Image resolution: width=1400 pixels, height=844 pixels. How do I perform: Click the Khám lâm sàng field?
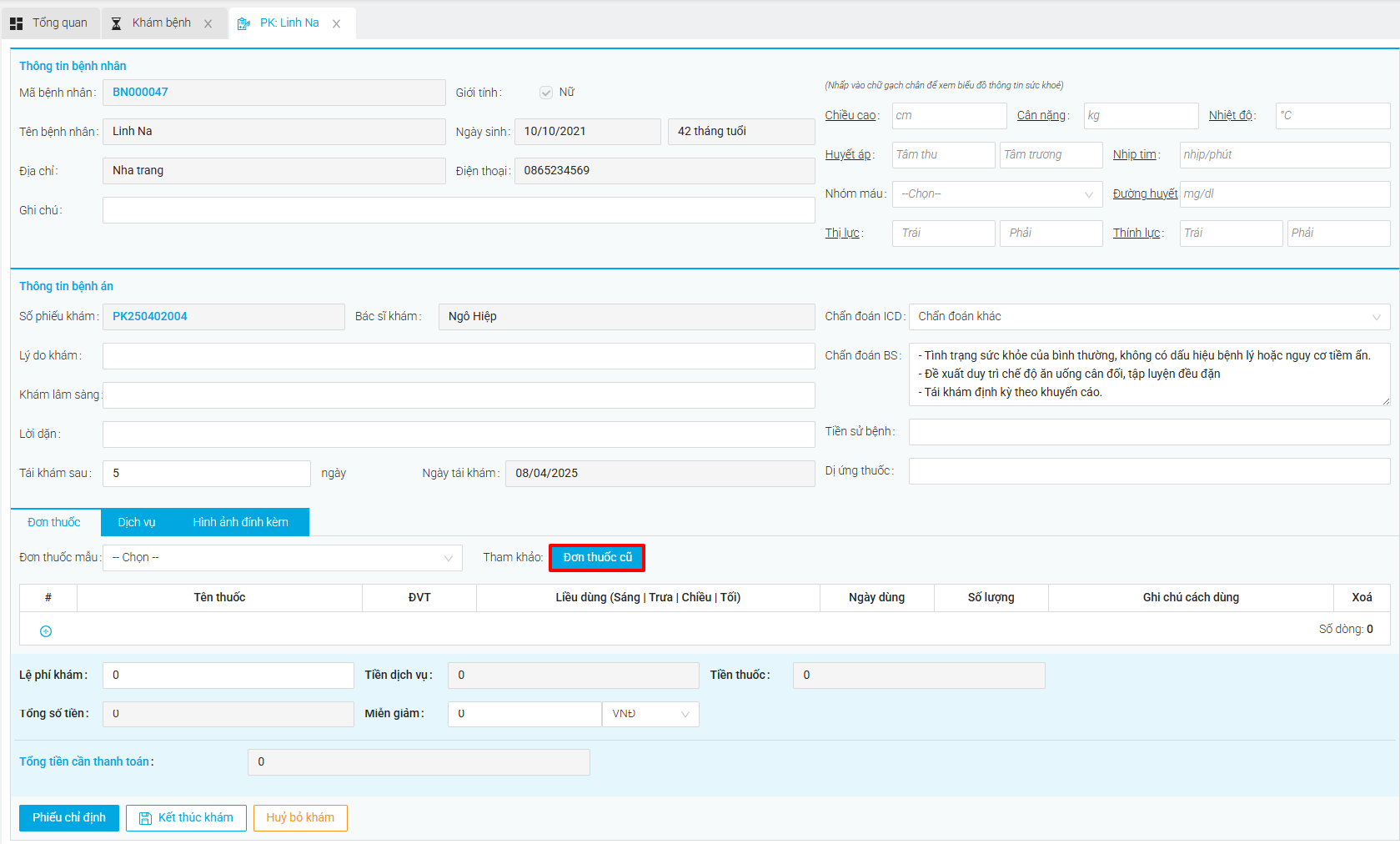[x=459, y=395]
